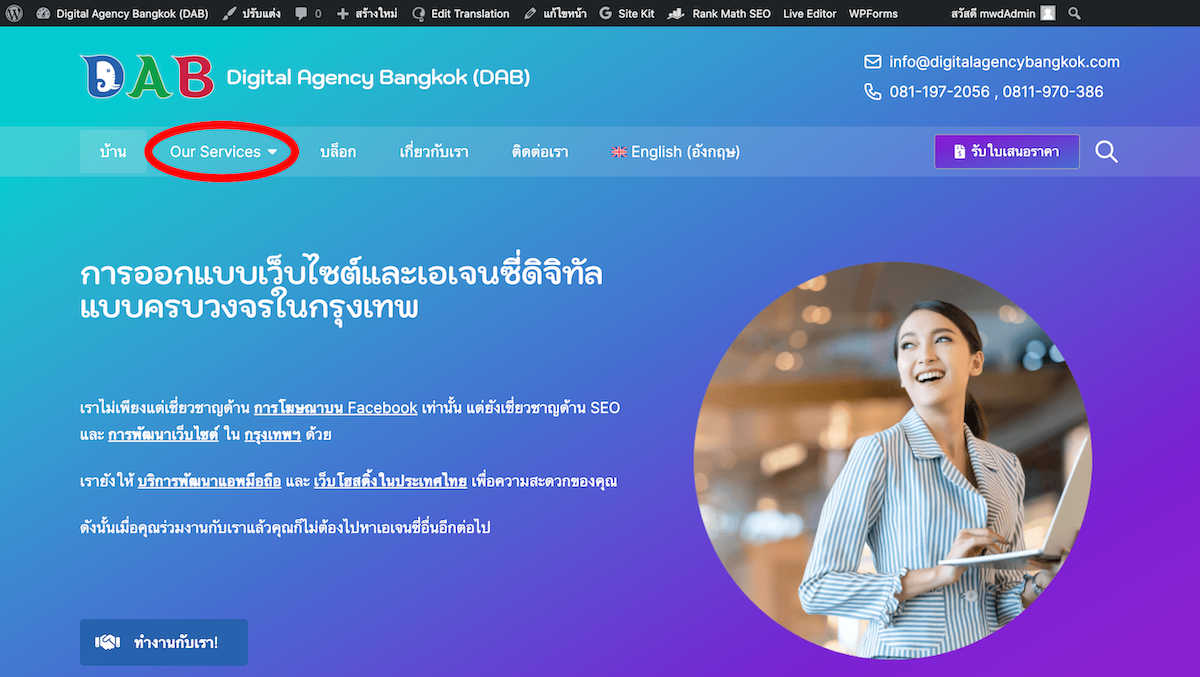Open the comments bubble icon in admin bar
Viewport: 1200px width, 677px height.
click(x=301, y=14)
